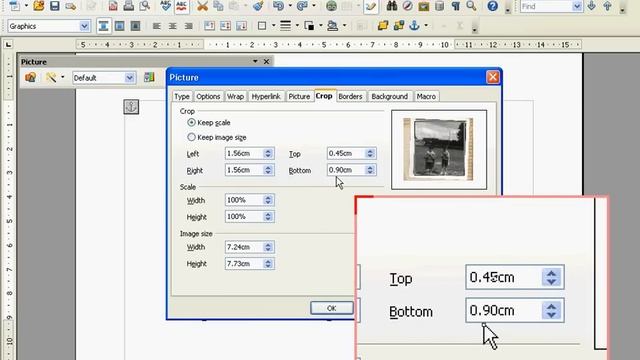Select the Keep scale radio button

(191, 122)
